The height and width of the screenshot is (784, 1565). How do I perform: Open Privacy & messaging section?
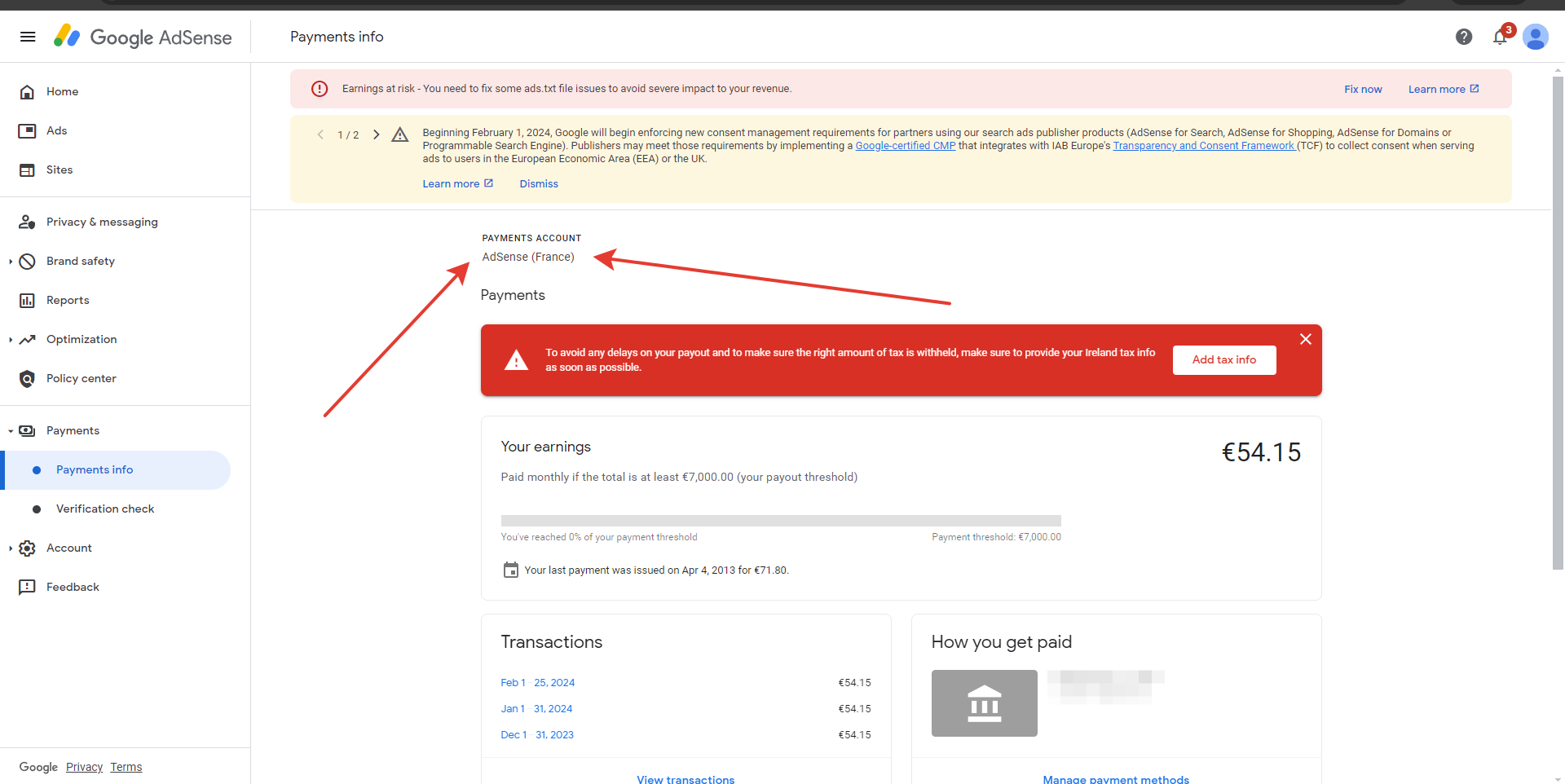[x=102, y=222]
